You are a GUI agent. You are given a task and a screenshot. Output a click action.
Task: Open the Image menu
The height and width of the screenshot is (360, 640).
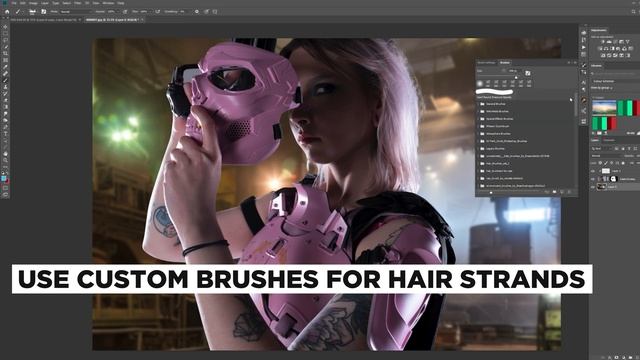pos(33,3)
